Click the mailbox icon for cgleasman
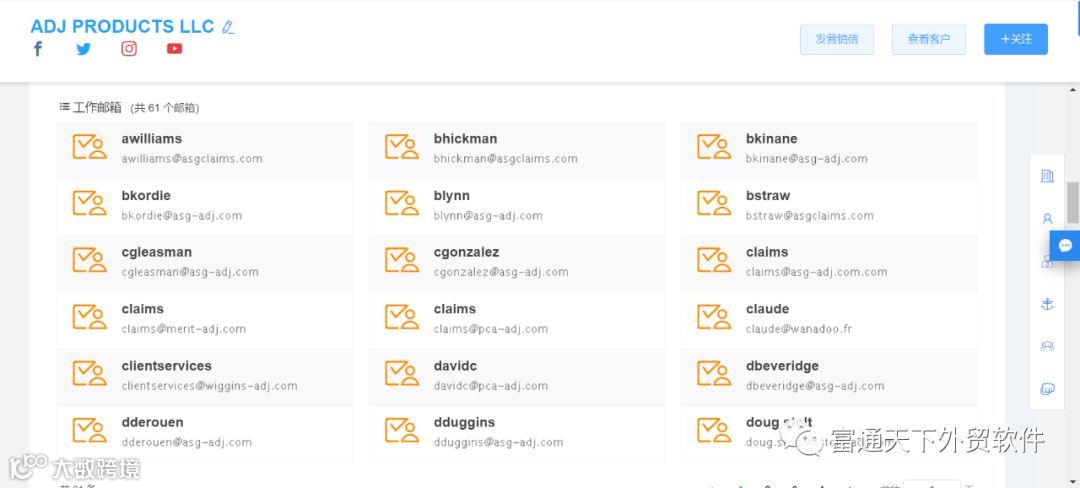 90,261
